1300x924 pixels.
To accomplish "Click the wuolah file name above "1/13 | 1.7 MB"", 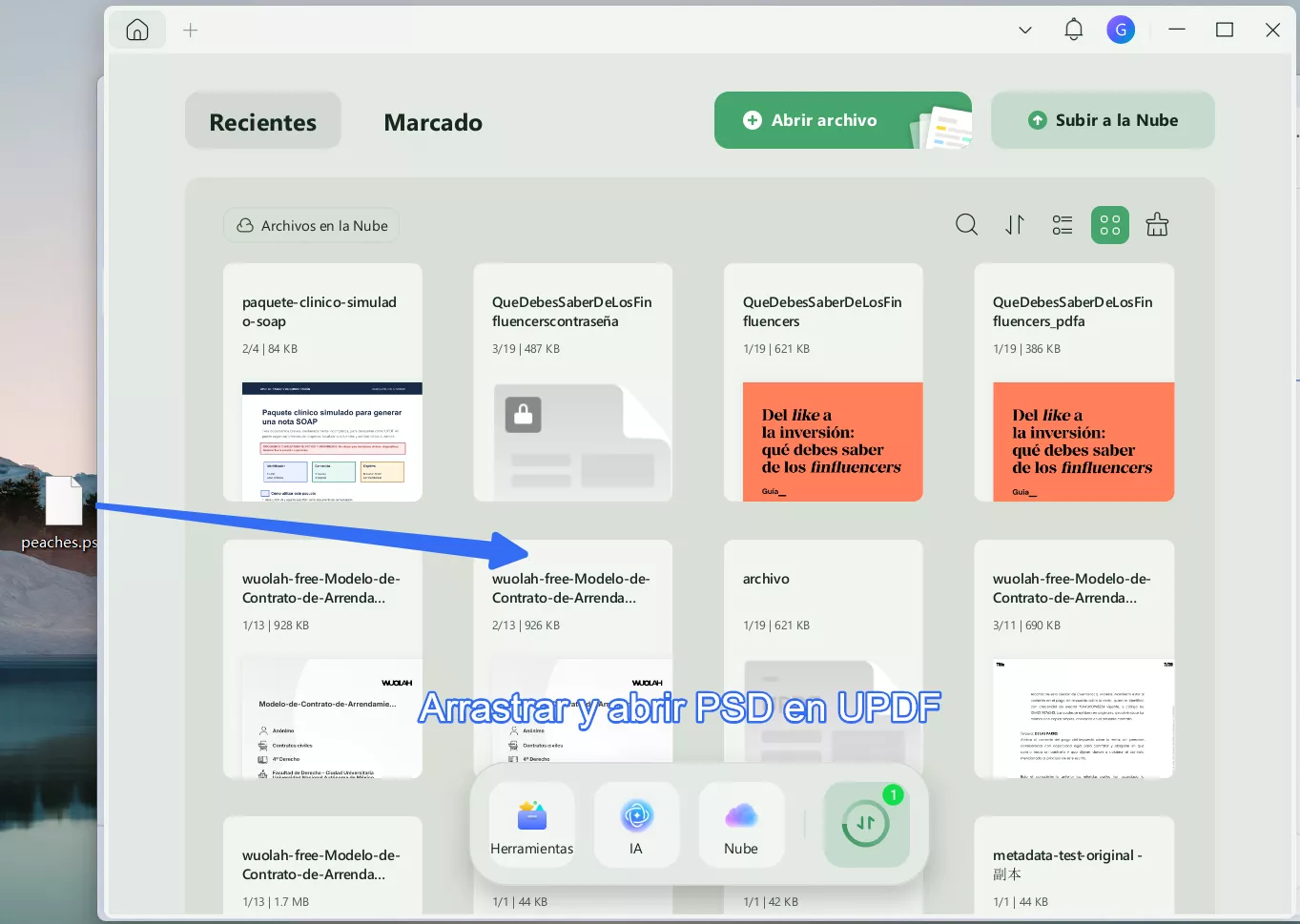I will coord(321,865).
